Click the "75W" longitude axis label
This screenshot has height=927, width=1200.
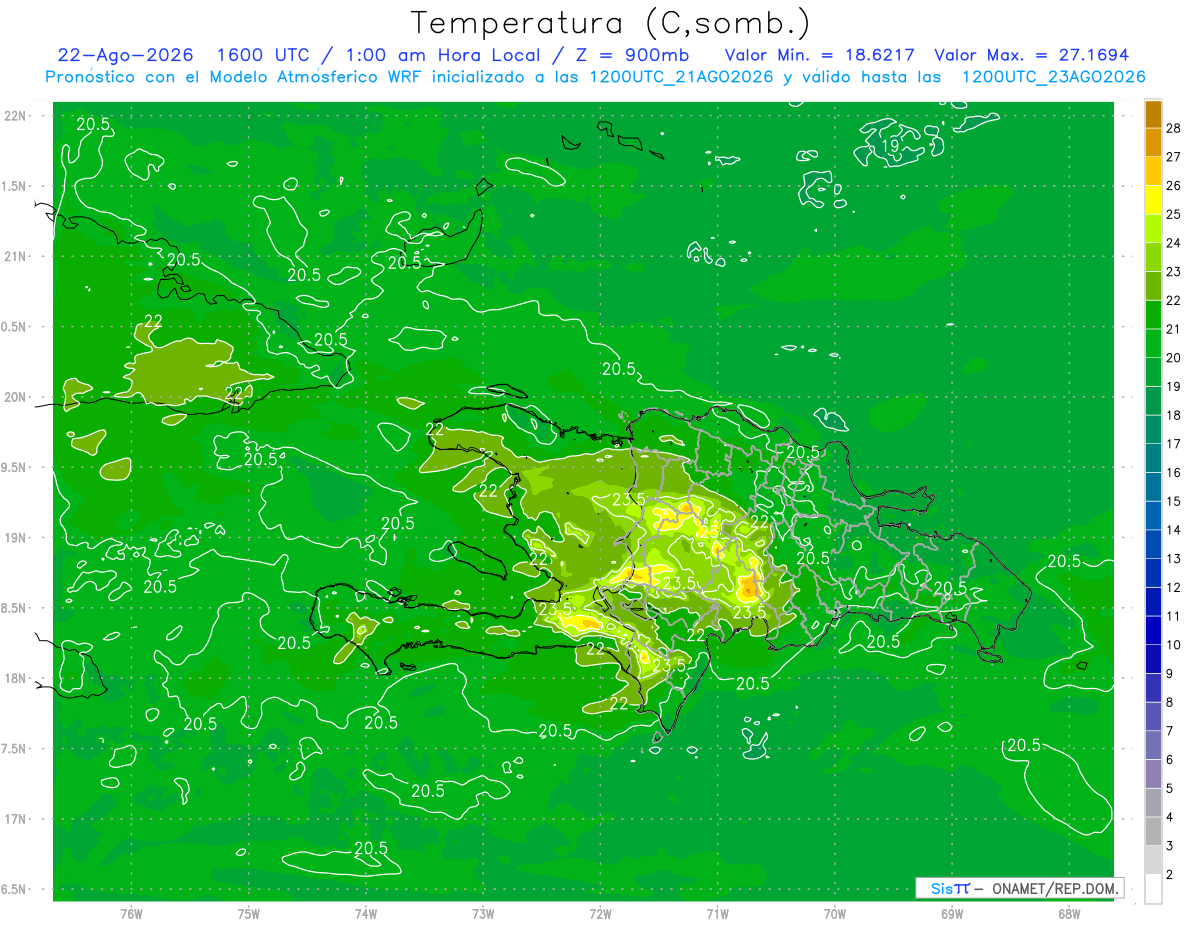(x=249, y=913)
